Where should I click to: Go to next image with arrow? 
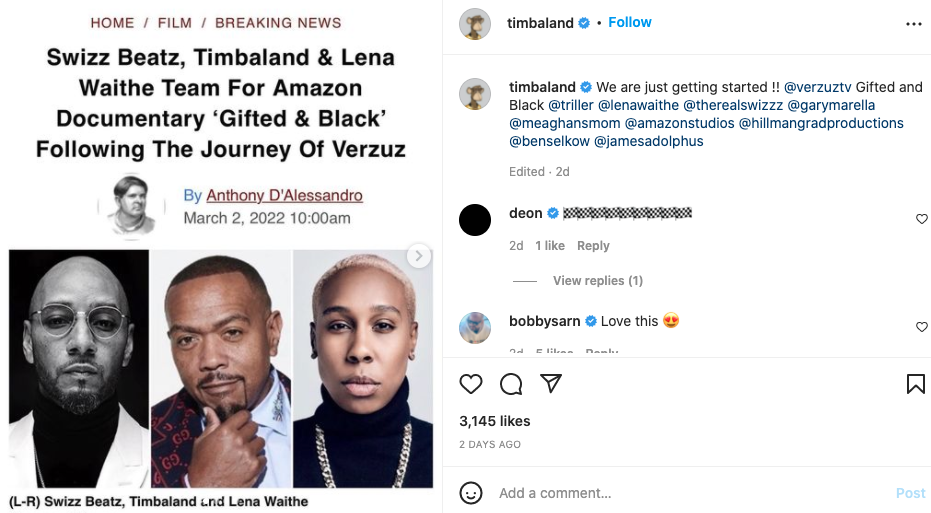click(x=419, y=256)
